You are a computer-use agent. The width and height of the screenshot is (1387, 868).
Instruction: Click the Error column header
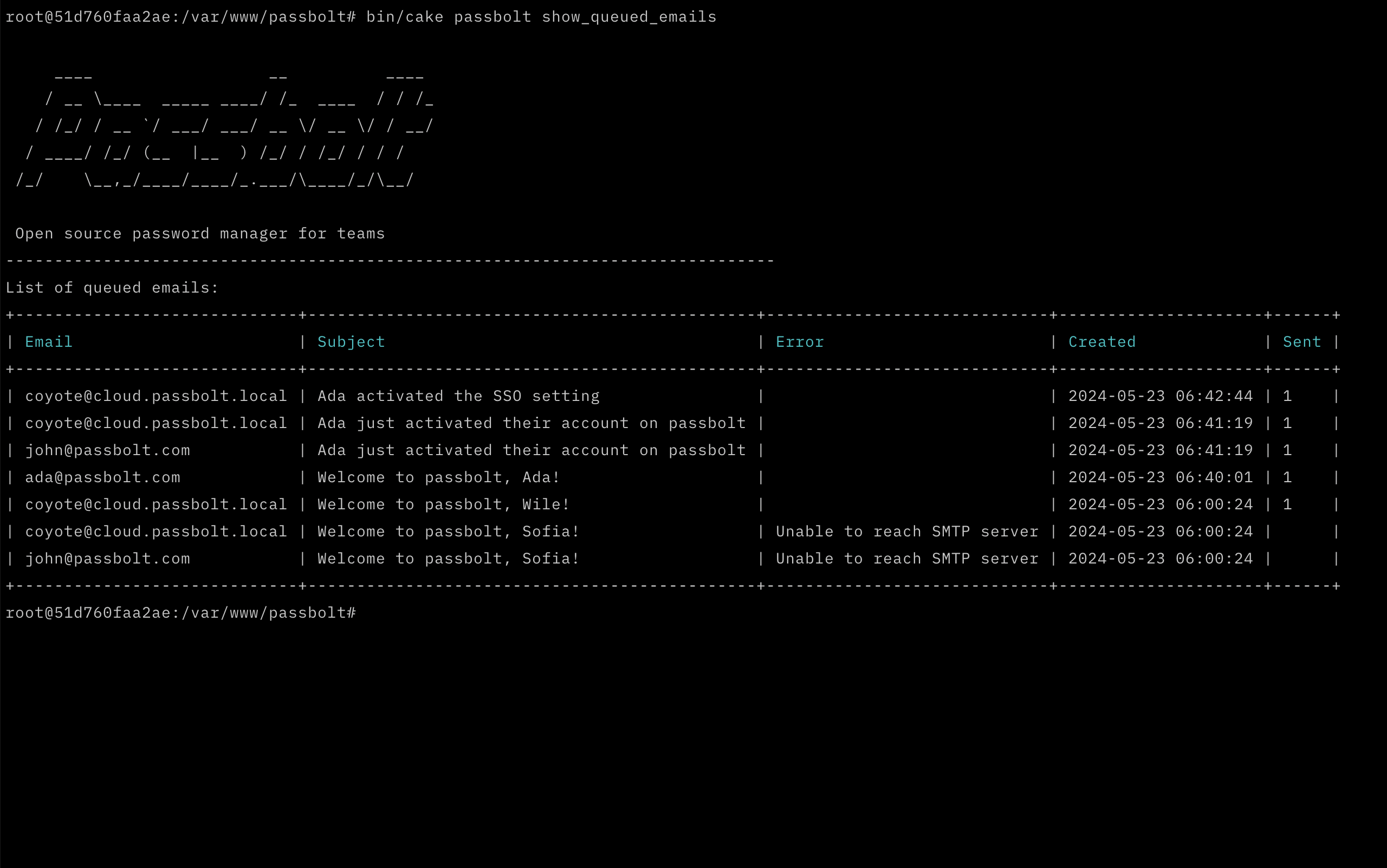(799, 341)
